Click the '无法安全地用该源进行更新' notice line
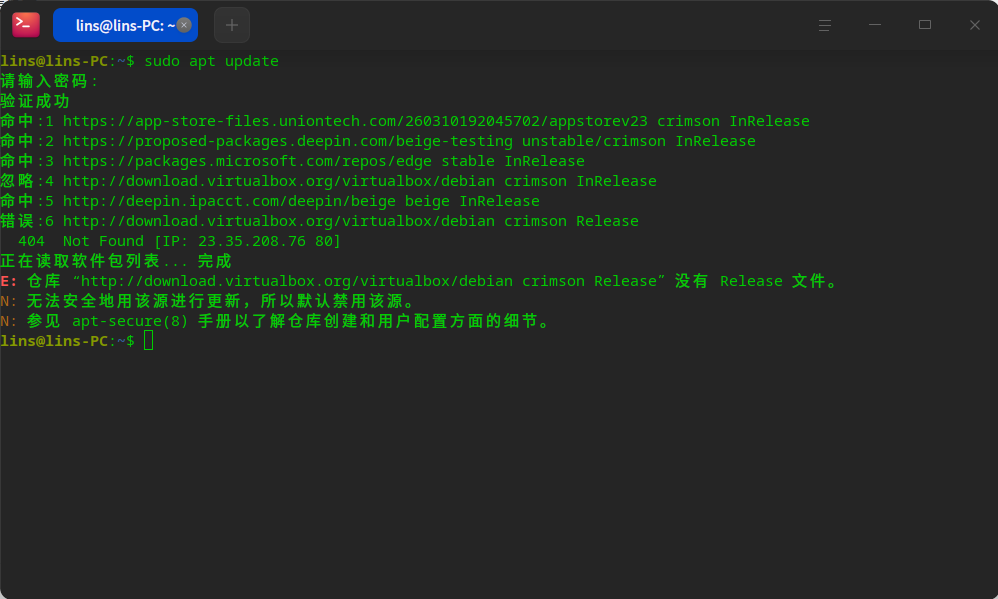998x599 pixels. point(209,301)
